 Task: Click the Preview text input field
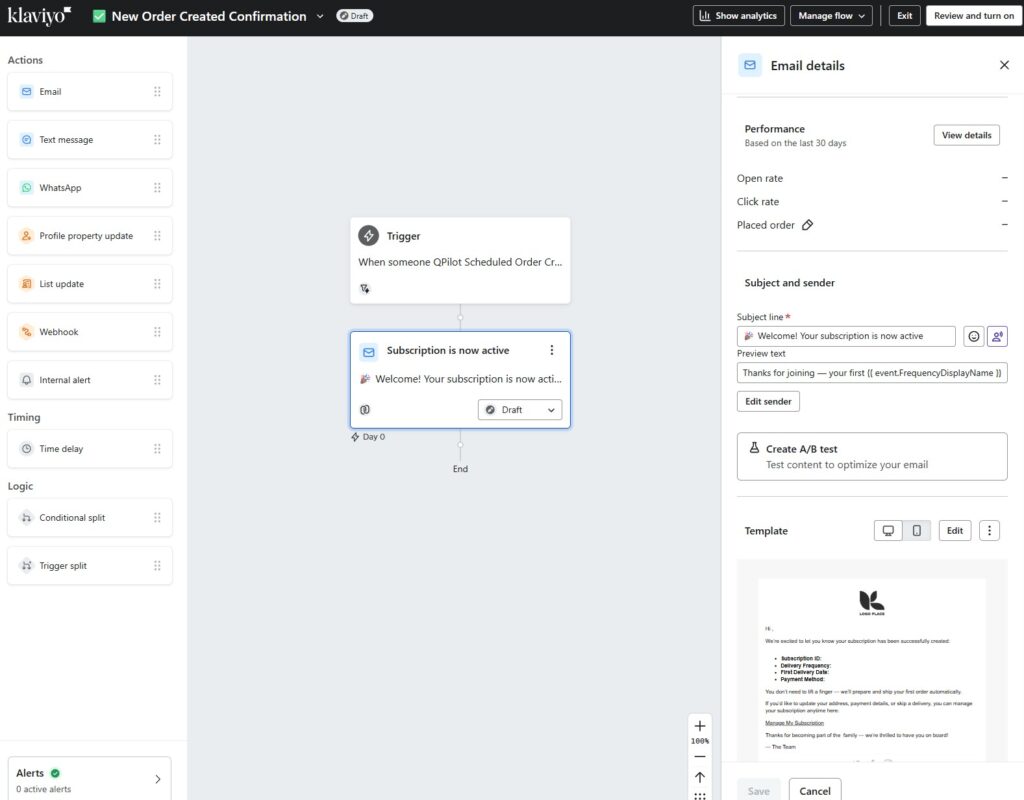pyautogui.click(x=872, y=372)
